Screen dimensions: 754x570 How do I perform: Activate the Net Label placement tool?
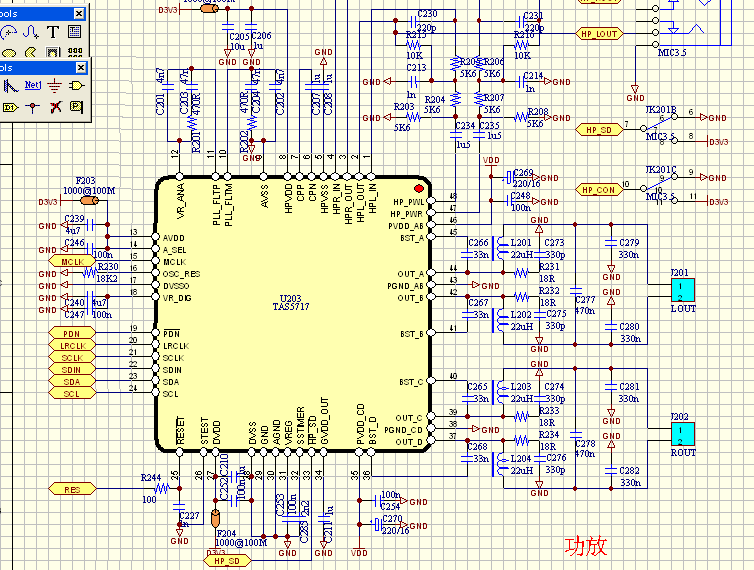(33, 85)
